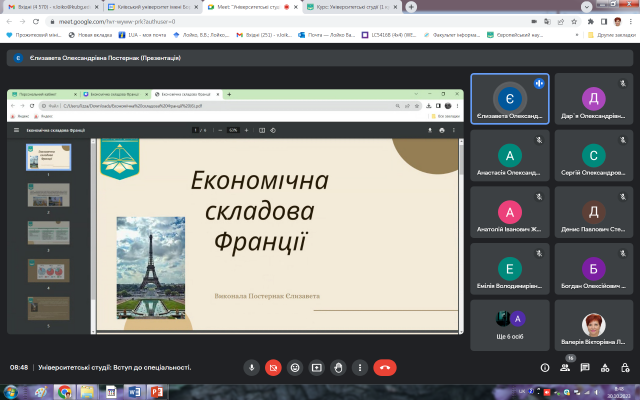This screenshot has width=640, height=400.
Task: Click the Present now screen-share icon
Action: click(317, 367)
